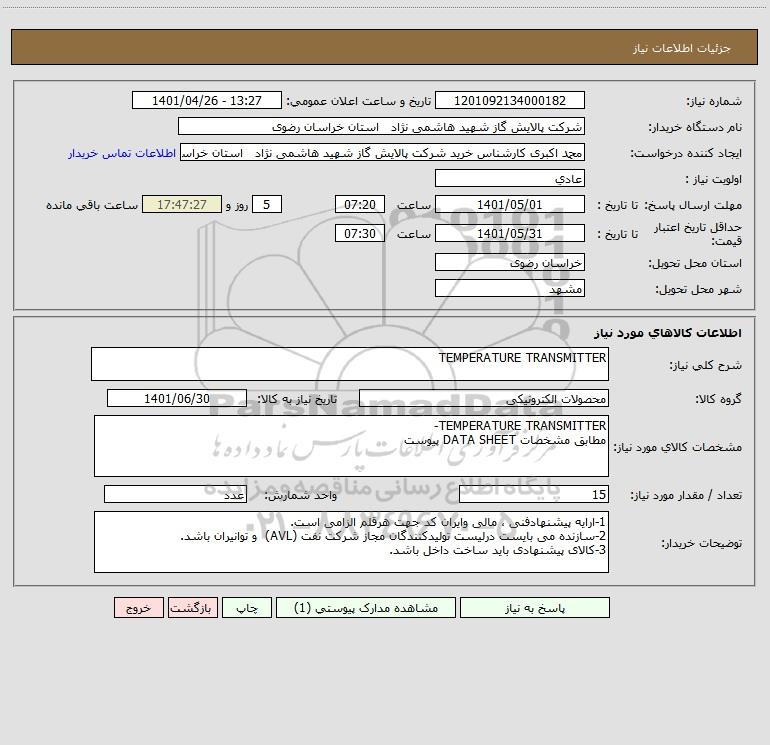Click the 'اطلاعات کالاهای مورد نیاز' section heading
The height and width of the screenshot is (745, 770).
(x=668, y=333)
